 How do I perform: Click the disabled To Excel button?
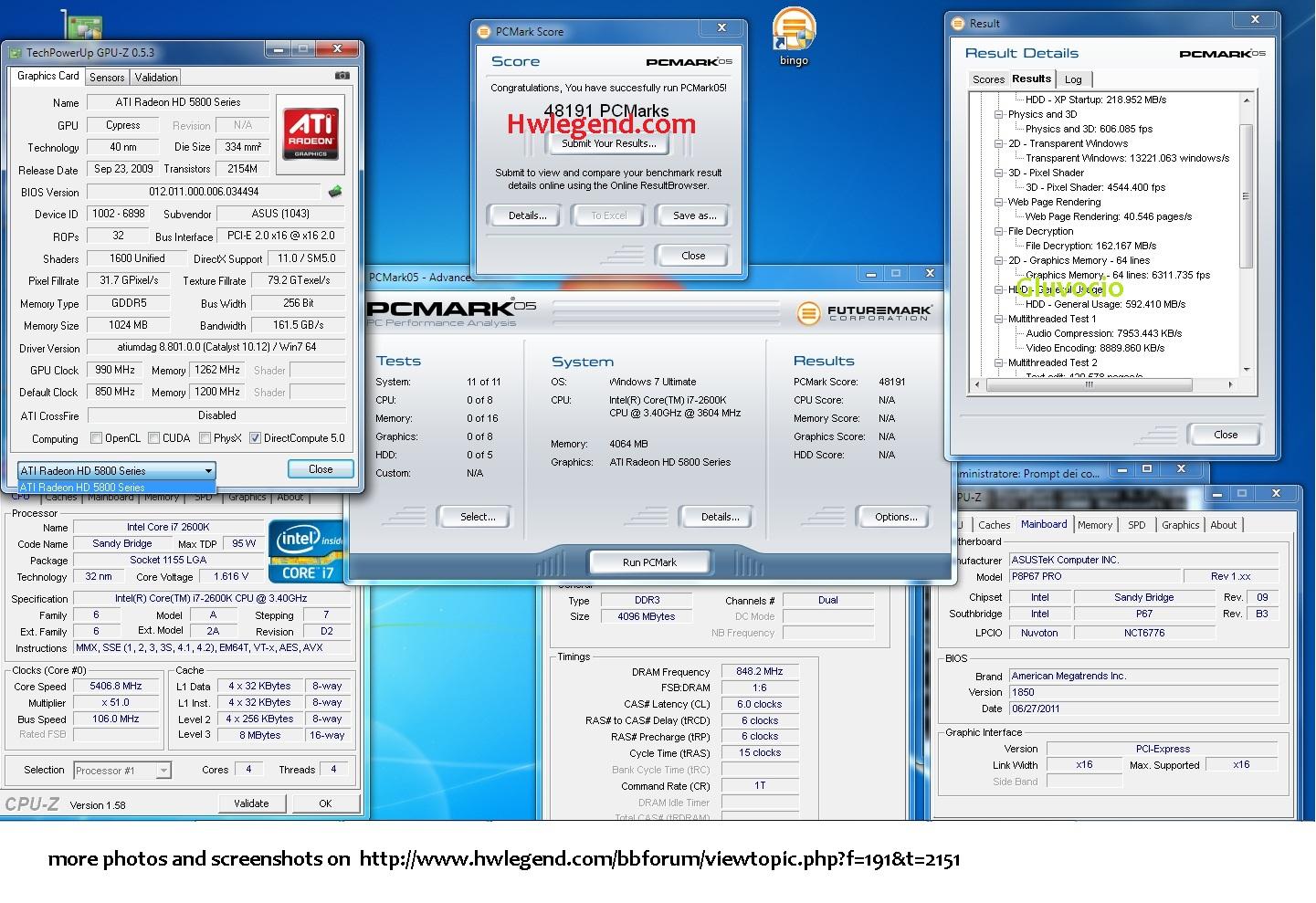tap(608, 215)
